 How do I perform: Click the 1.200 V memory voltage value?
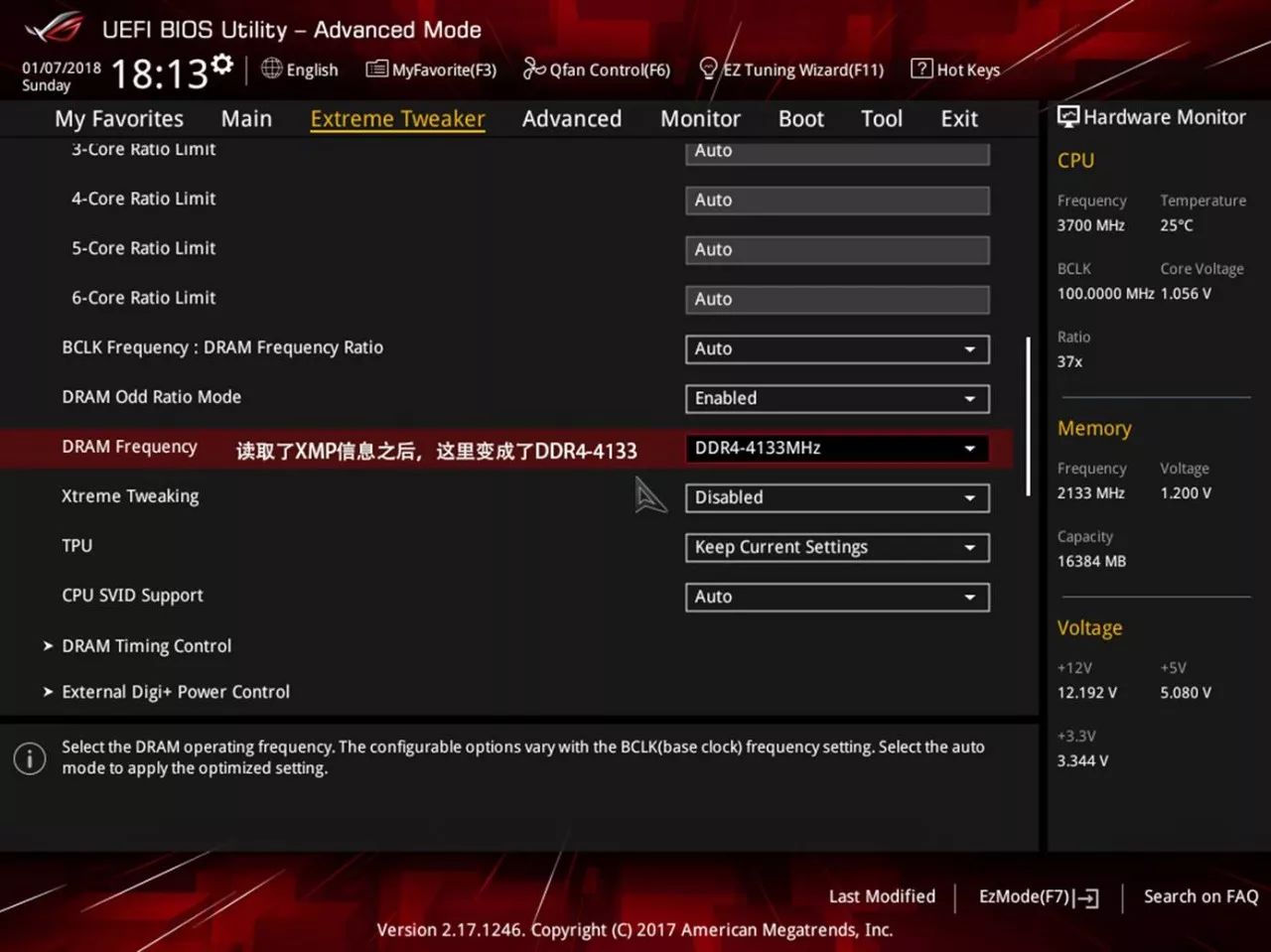point(1186,493)
